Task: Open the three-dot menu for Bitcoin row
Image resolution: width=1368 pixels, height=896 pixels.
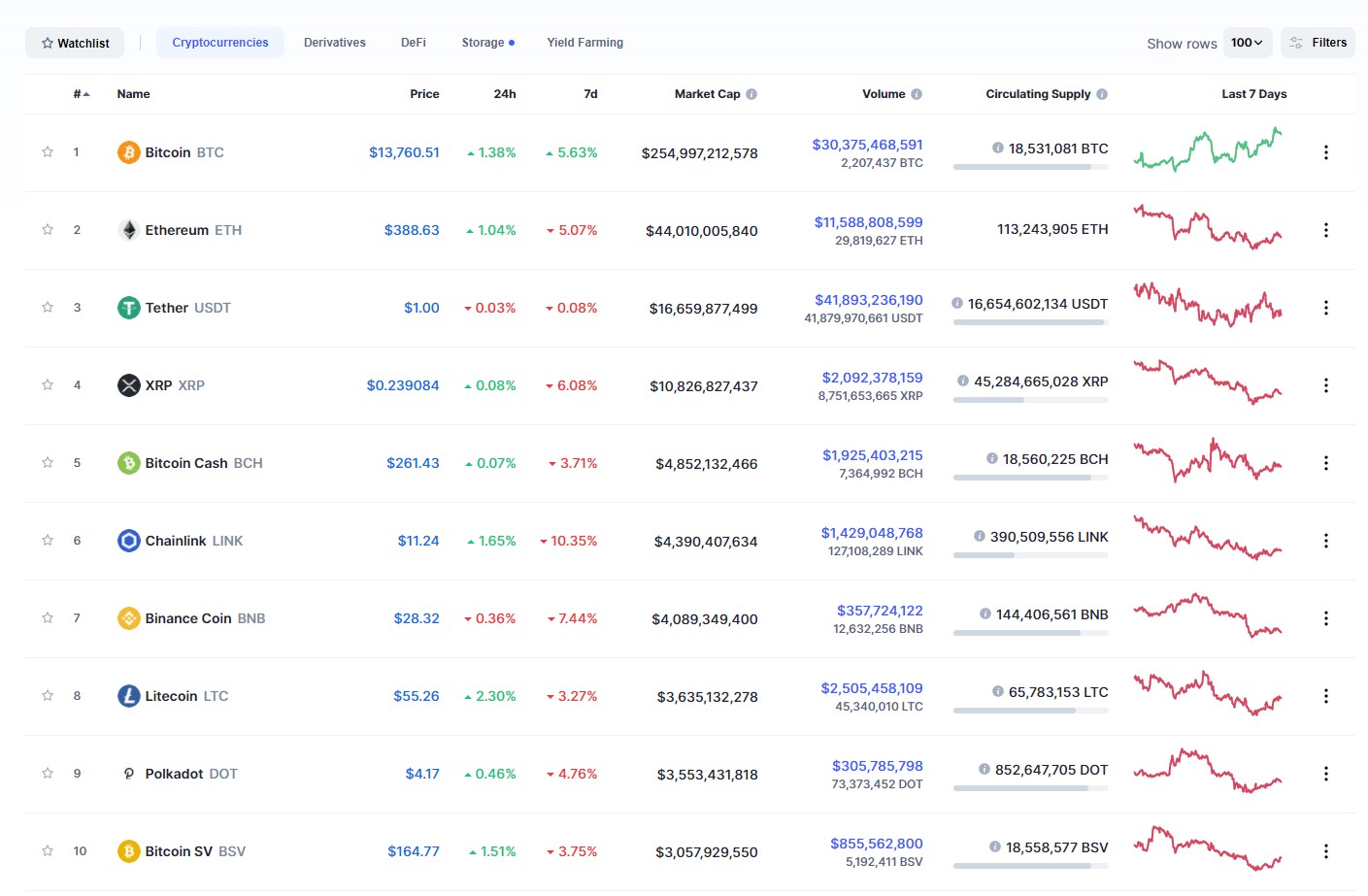Action: [1325, 152]
